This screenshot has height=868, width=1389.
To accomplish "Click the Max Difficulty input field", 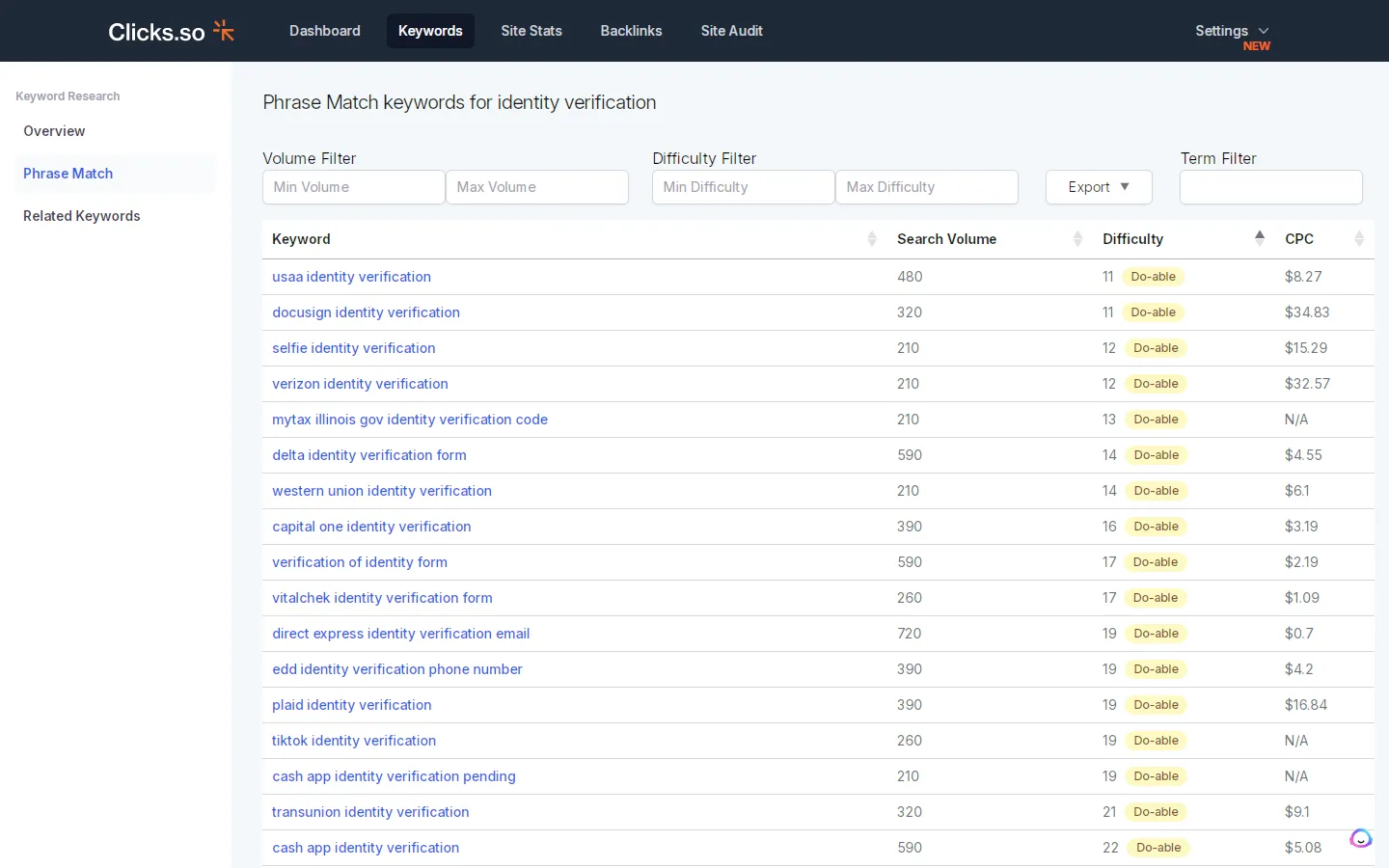I will click(x=926, y=187).
